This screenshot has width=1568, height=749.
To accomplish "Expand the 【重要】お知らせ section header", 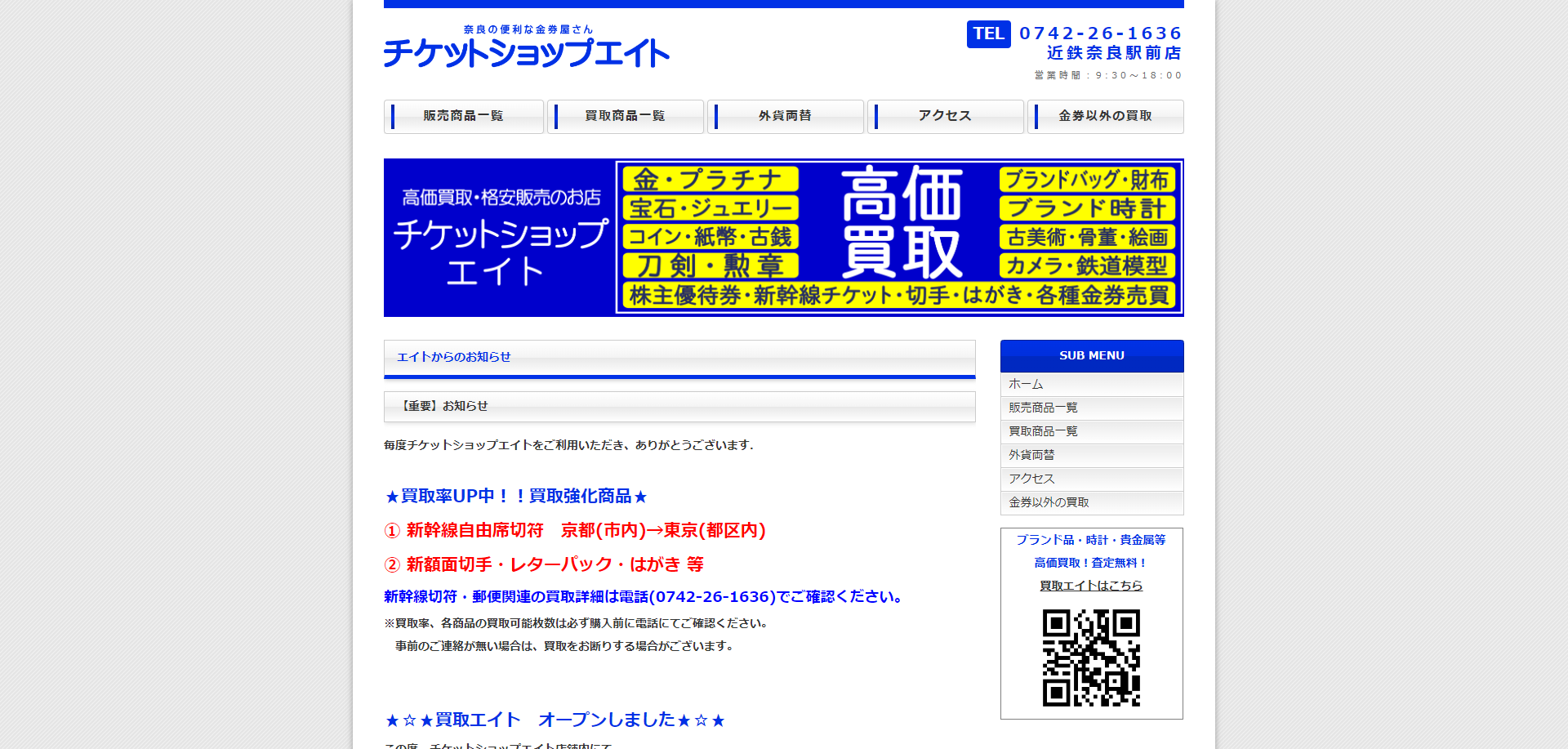I will point(679,406).
